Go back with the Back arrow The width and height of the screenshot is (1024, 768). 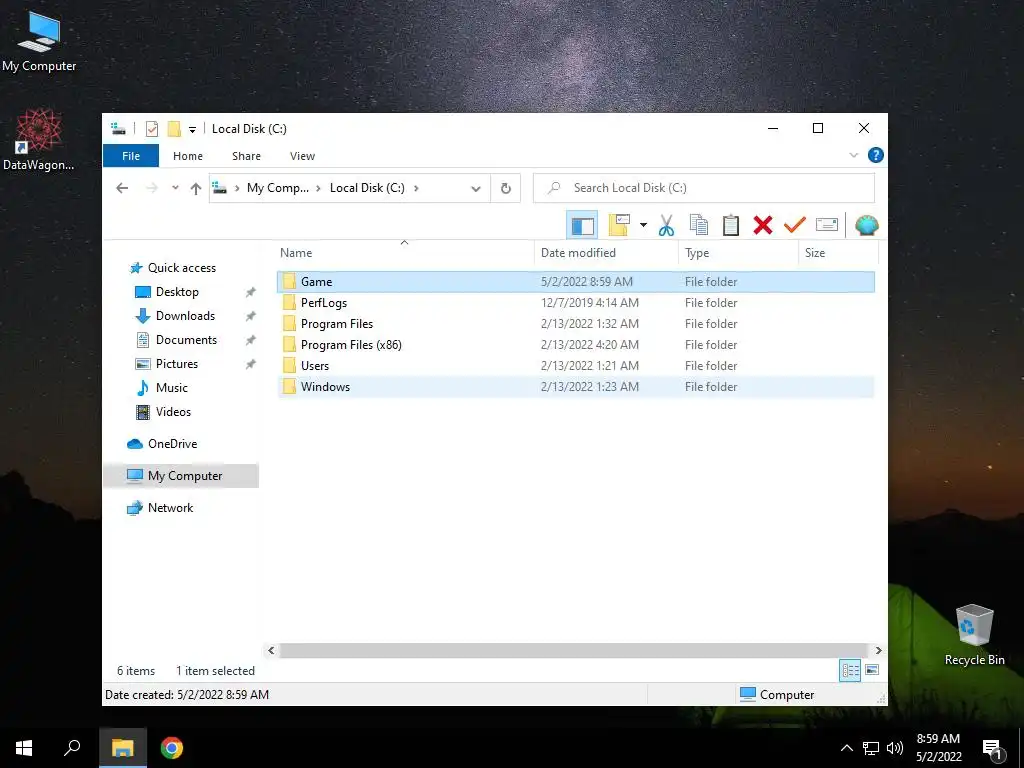coord(122,188)
